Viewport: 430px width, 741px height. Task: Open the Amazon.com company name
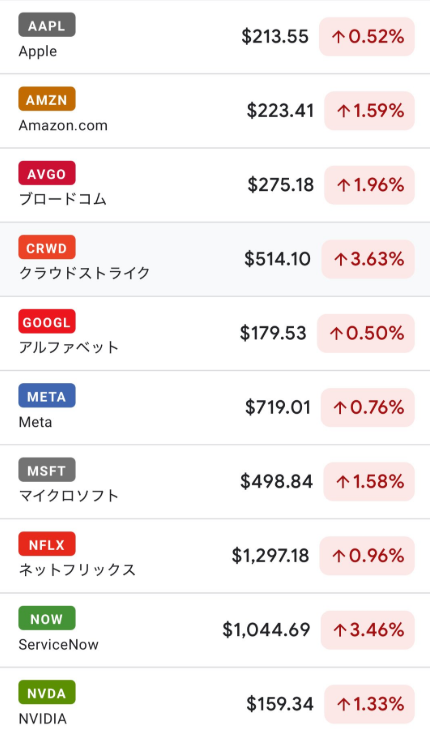pos(63,126)
